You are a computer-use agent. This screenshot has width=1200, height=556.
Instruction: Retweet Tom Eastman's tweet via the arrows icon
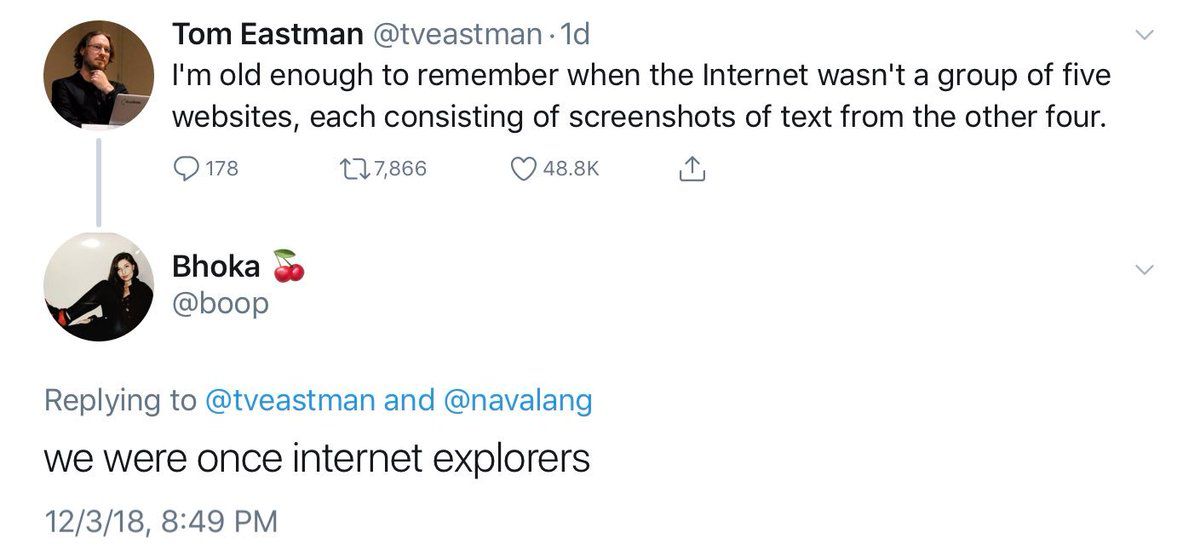353,169
